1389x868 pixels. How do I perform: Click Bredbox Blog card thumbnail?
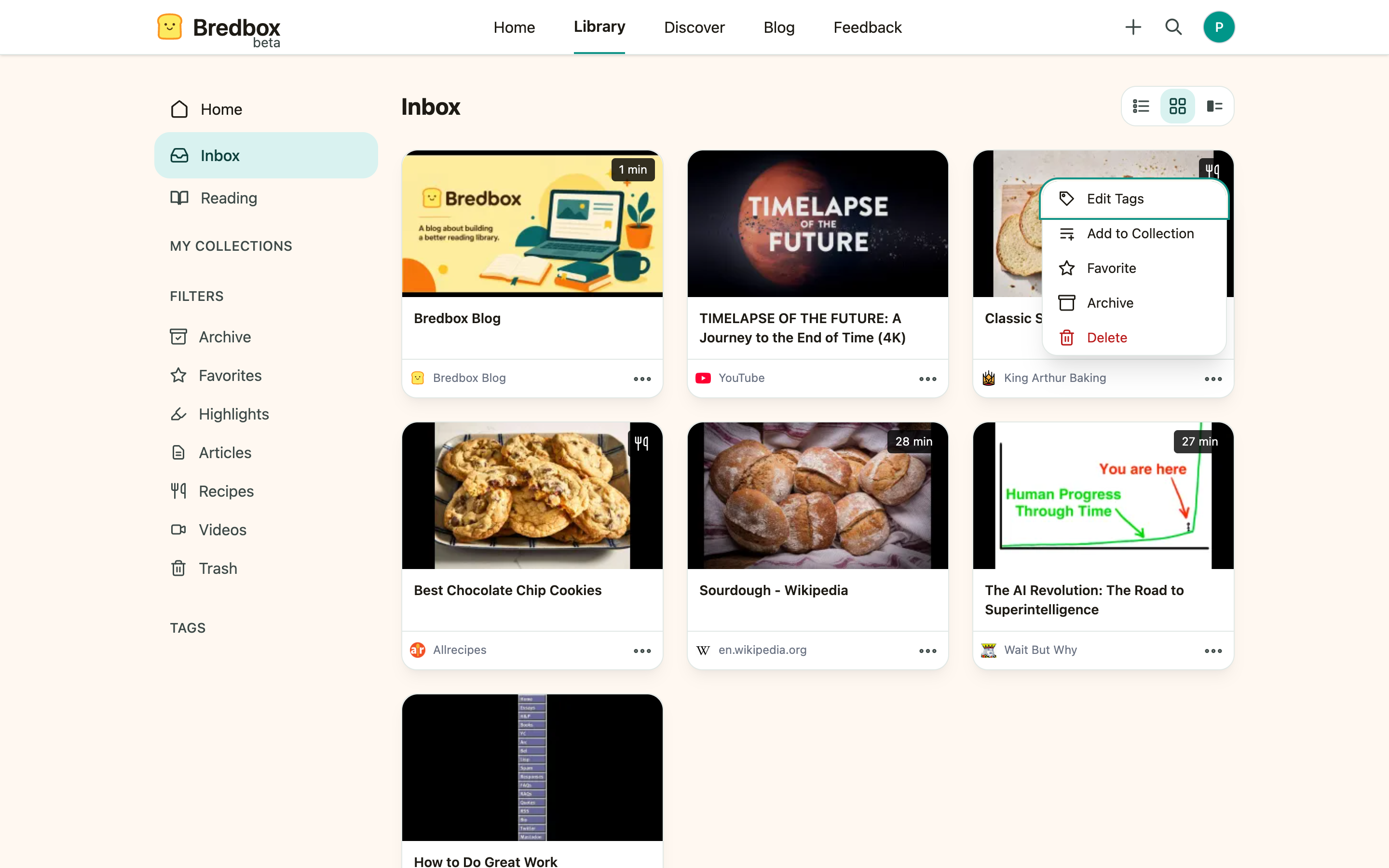coord(532,224)
